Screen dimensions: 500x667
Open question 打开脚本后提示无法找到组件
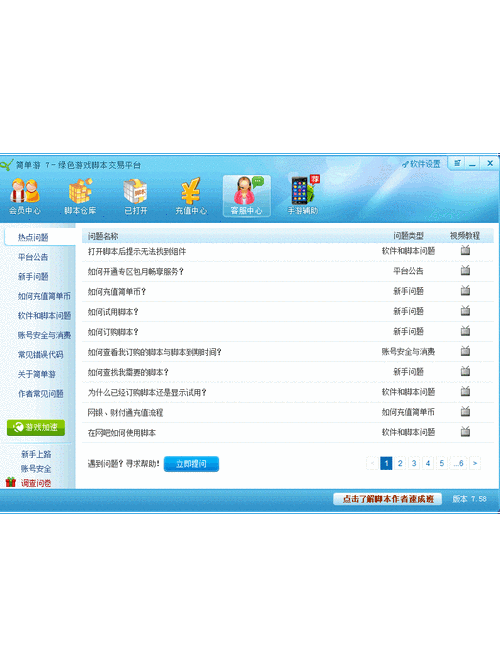click(x=137, y=251)
